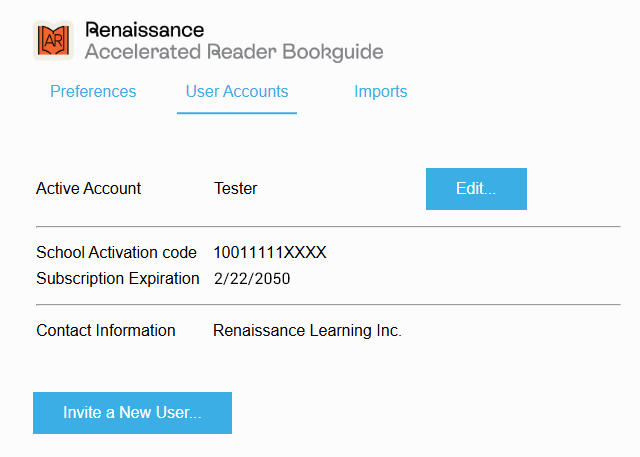Switch to the Preferences tab
The image size is (640, 457).
pyautogui.click(x=93, y=91)
